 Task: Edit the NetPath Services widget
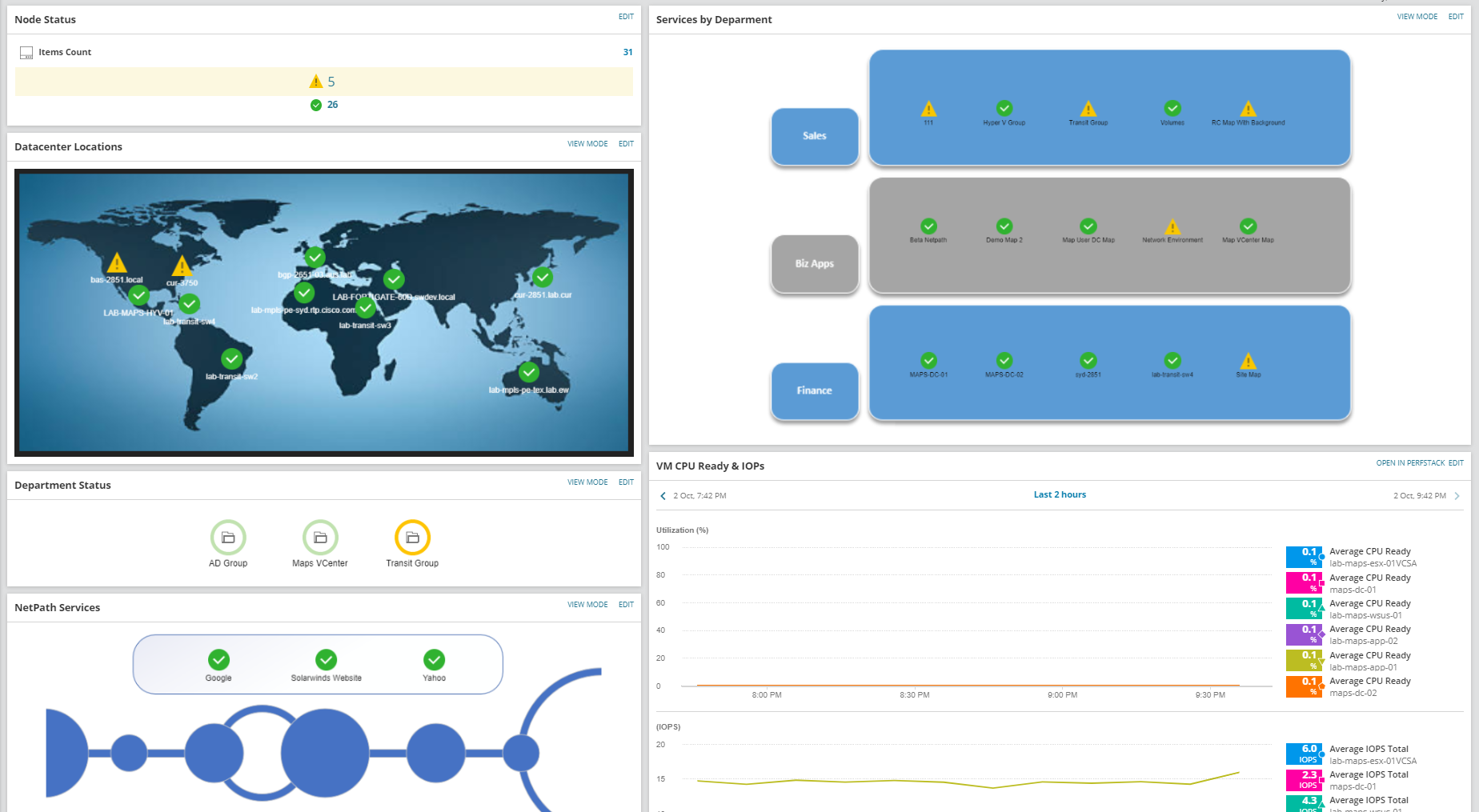click(x=626, y=605)
